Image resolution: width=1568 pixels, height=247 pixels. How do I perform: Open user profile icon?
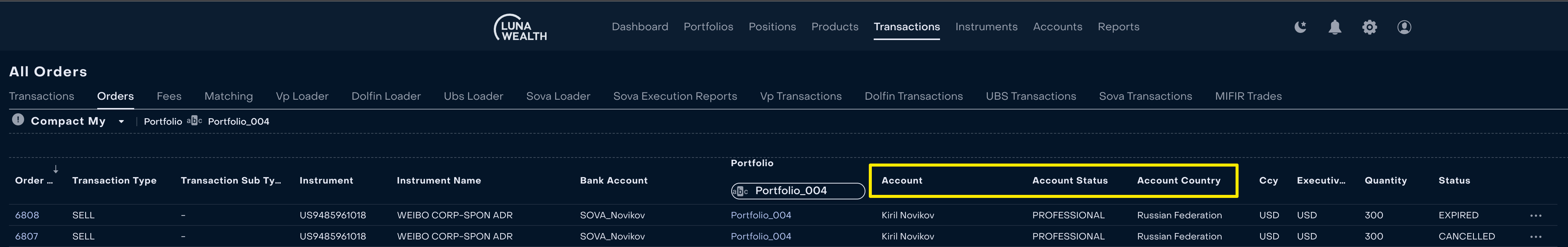point(1404,27)
